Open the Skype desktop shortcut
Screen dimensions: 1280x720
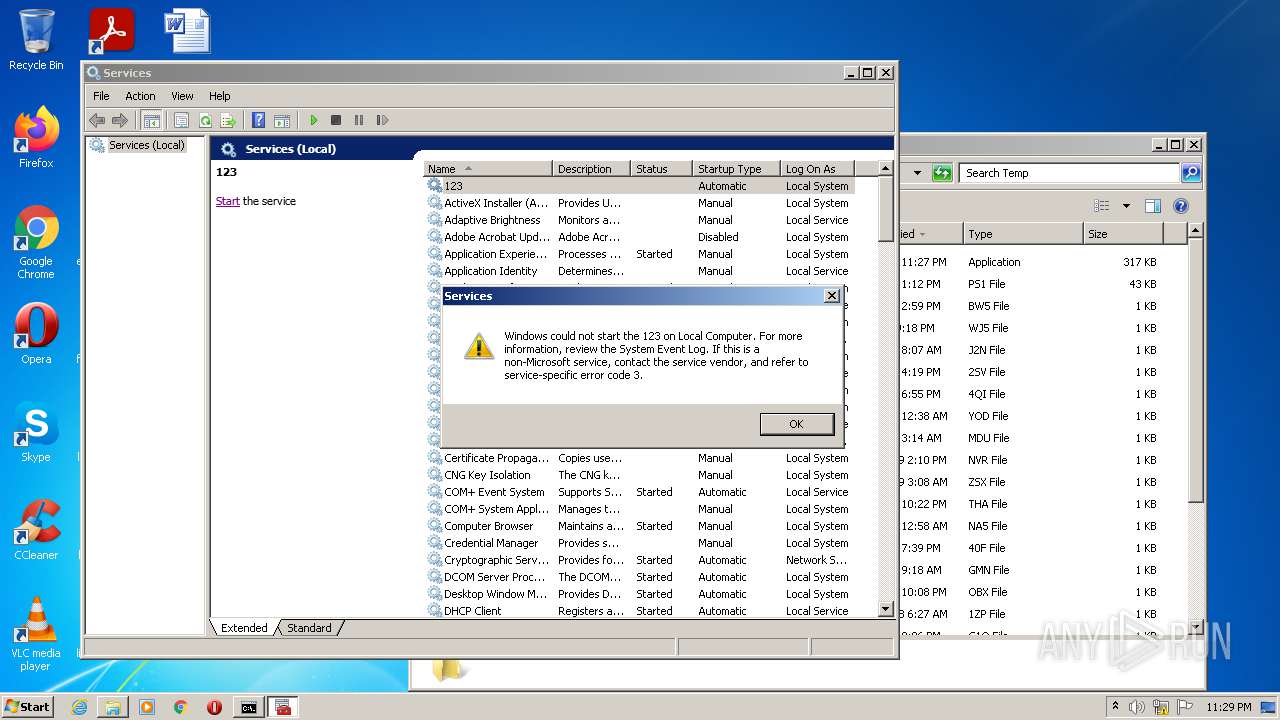[x=36, y=433]
